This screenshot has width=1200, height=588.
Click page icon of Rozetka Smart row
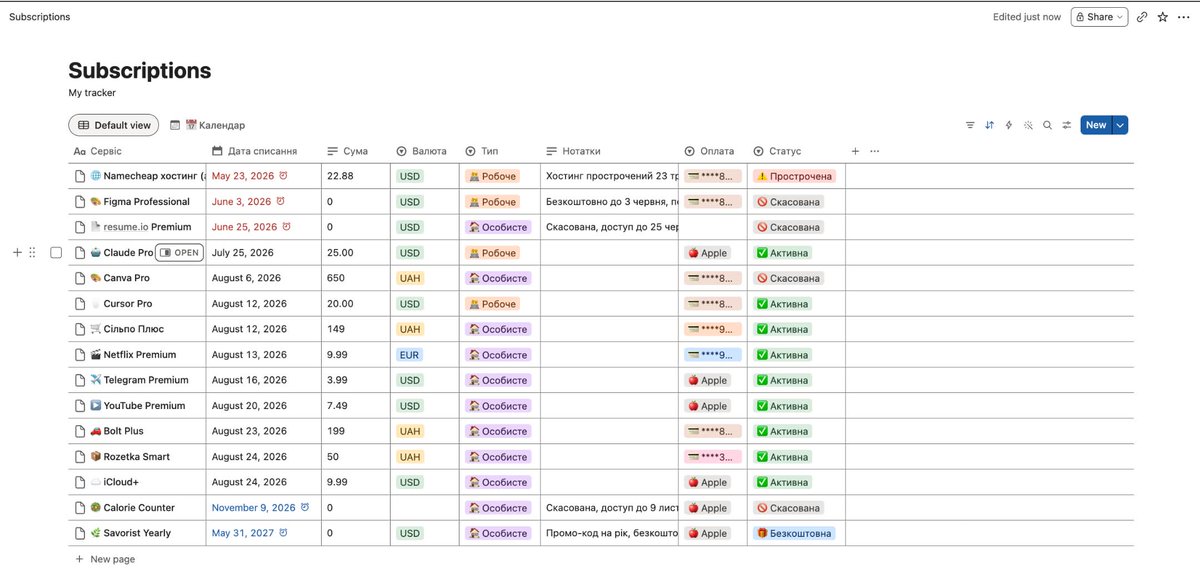(81, 457)
